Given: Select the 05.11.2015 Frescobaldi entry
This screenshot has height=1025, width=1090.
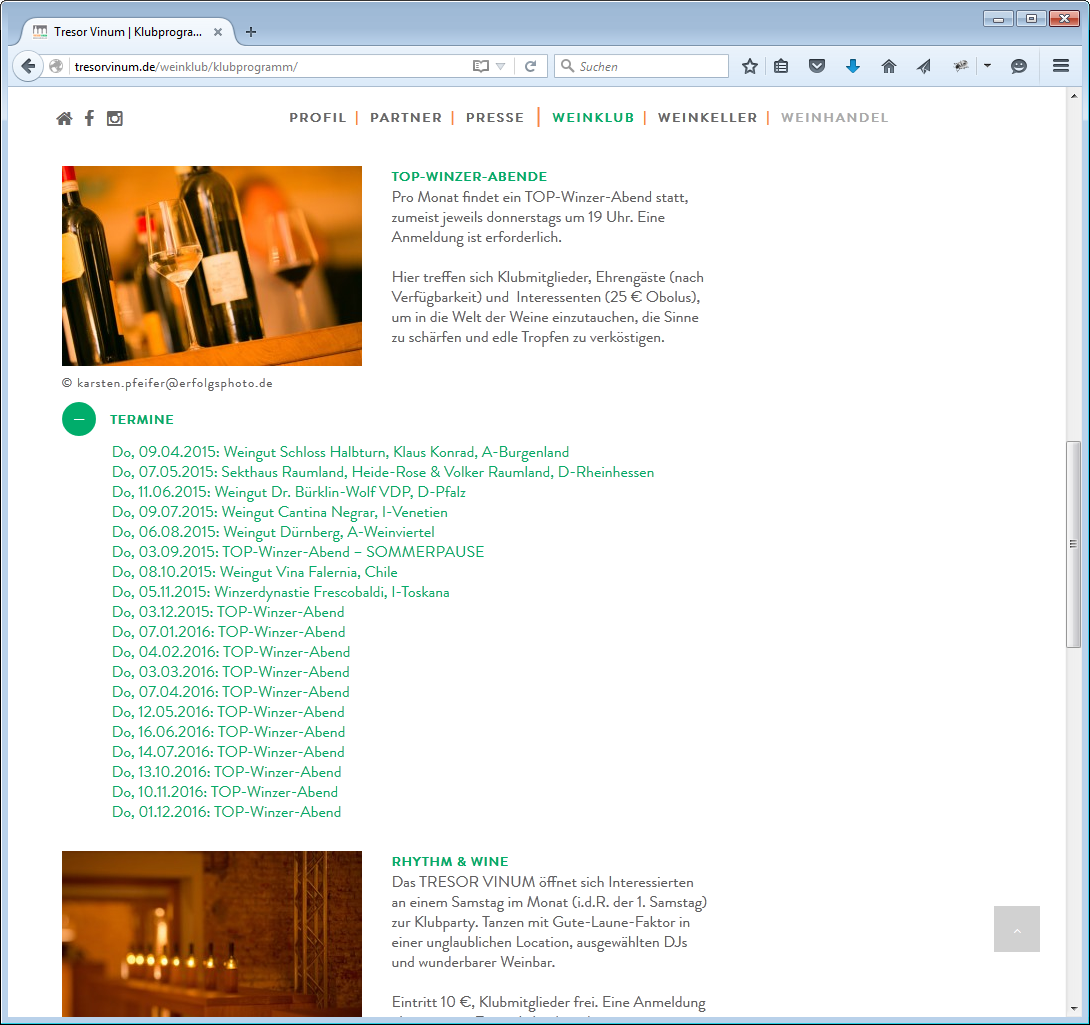Looking at the screenshot, I should pyautogui.click(x=281, y=592).
